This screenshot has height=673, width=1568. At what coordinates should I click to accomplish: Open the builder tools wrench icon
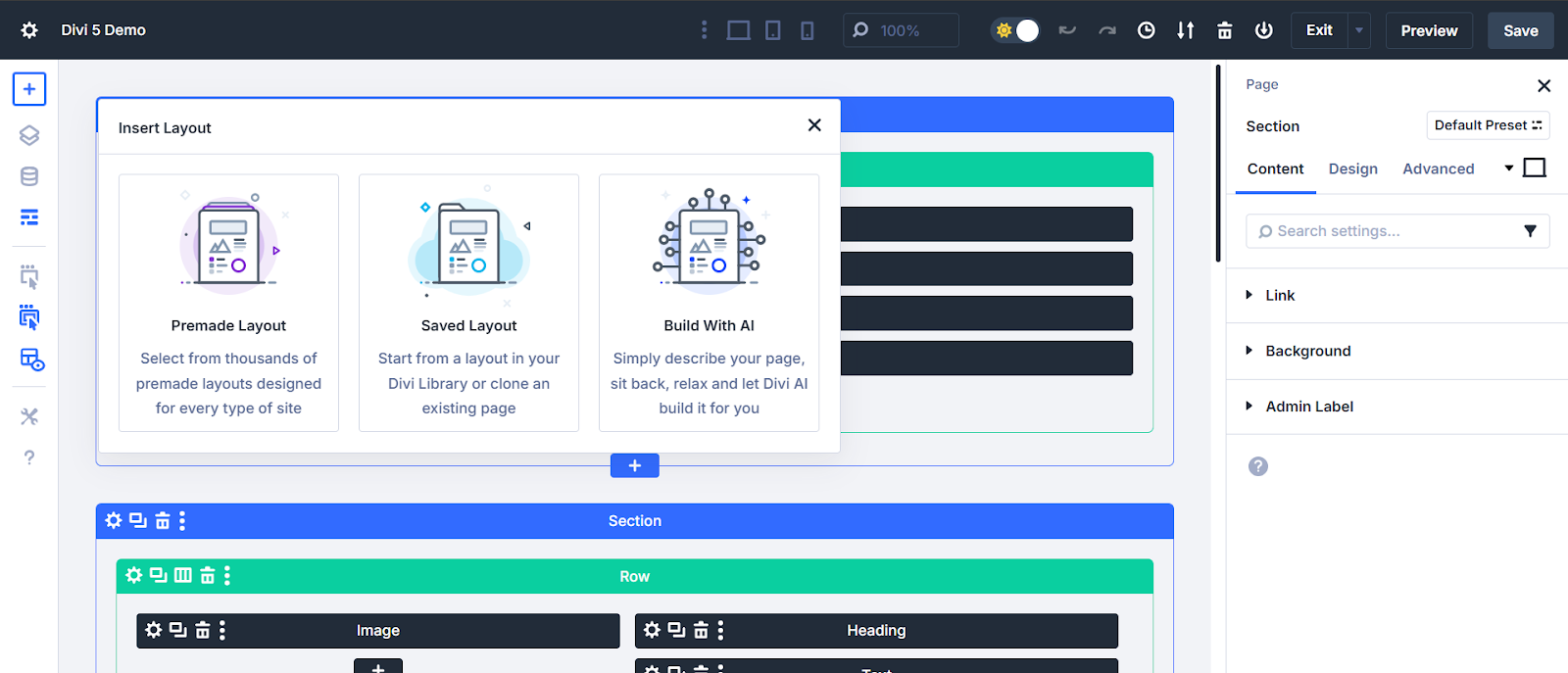click(x=29, y=416)
